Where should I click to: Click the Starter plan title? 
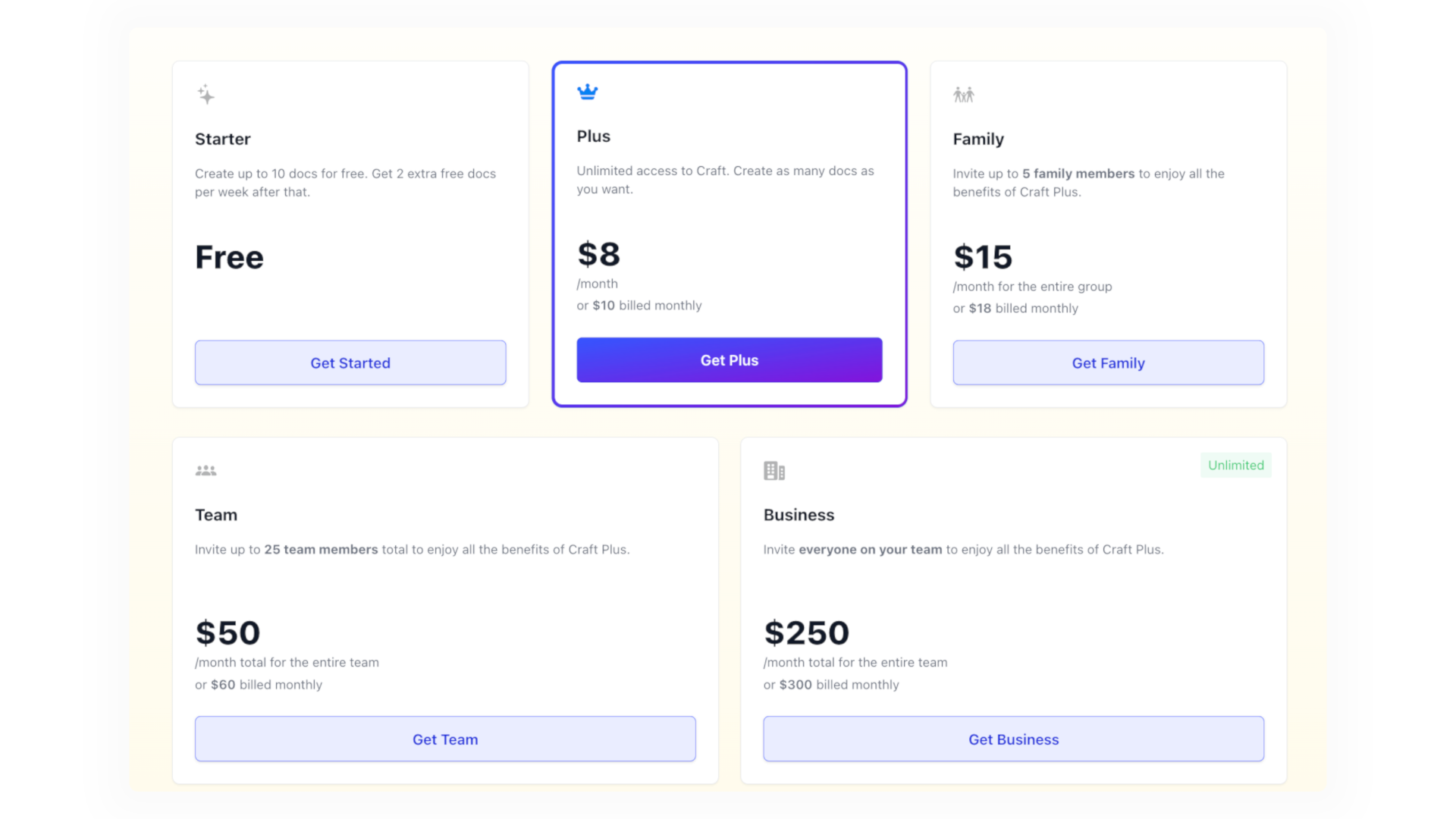(222, 139)
